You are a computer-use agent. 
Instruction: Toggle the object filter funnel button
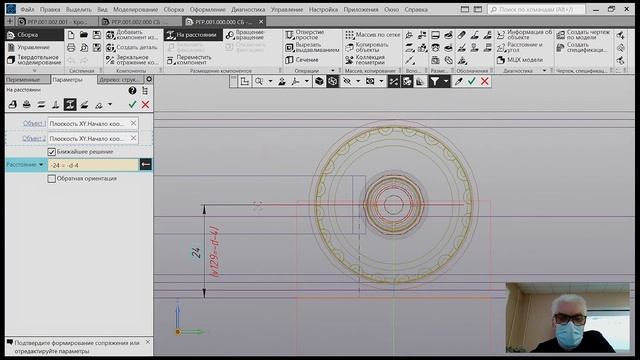pos(435,82)
